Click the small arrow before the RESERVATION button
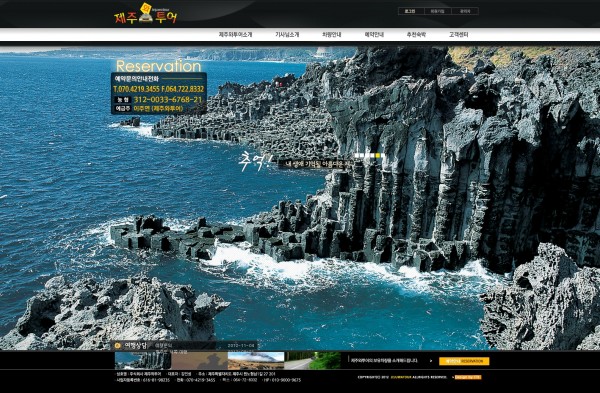This screenshot has width=600, height=393. [431, 361]
